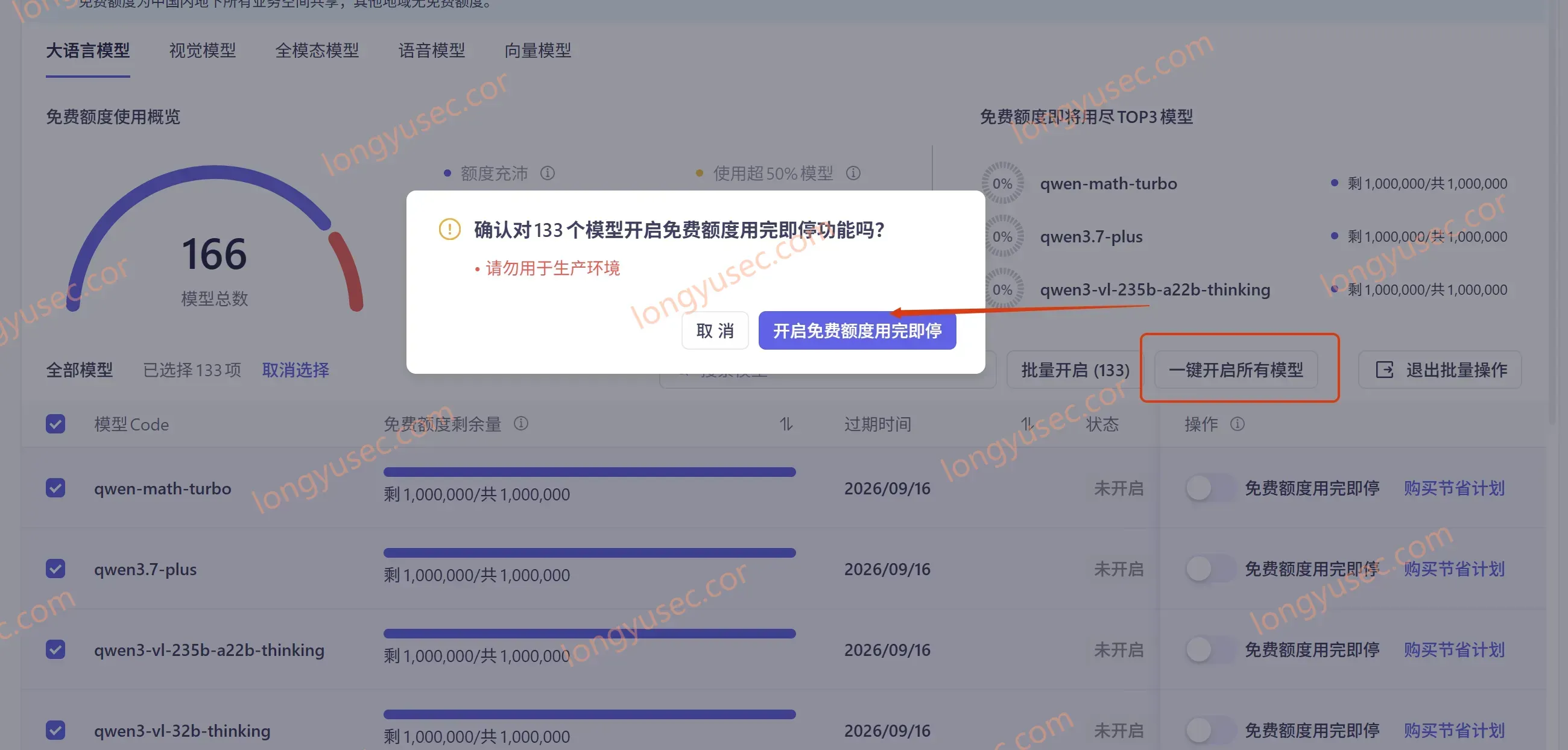Viewport: 1568px width, 750px height.
Task: Click the info icon beside 操作 column header
Action: coord(1237,423)
